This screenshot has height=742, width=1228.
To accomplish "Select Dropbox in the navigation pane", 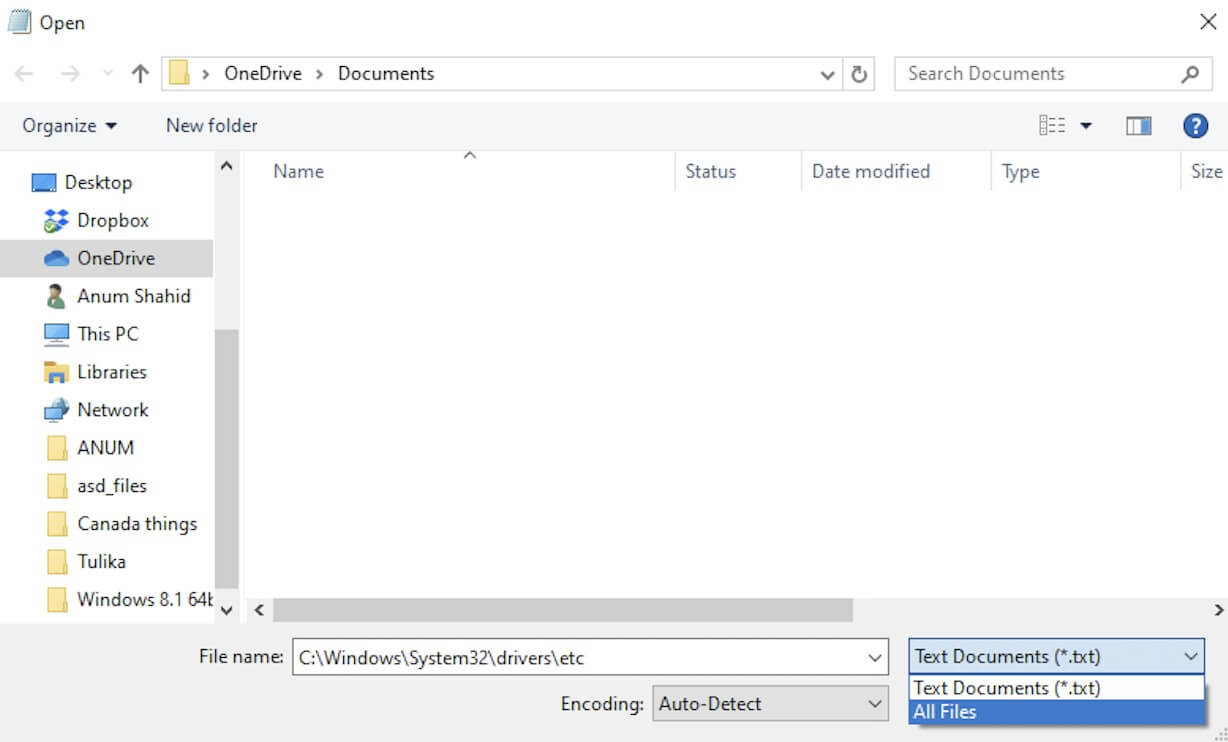I will [x=112, y=220].
